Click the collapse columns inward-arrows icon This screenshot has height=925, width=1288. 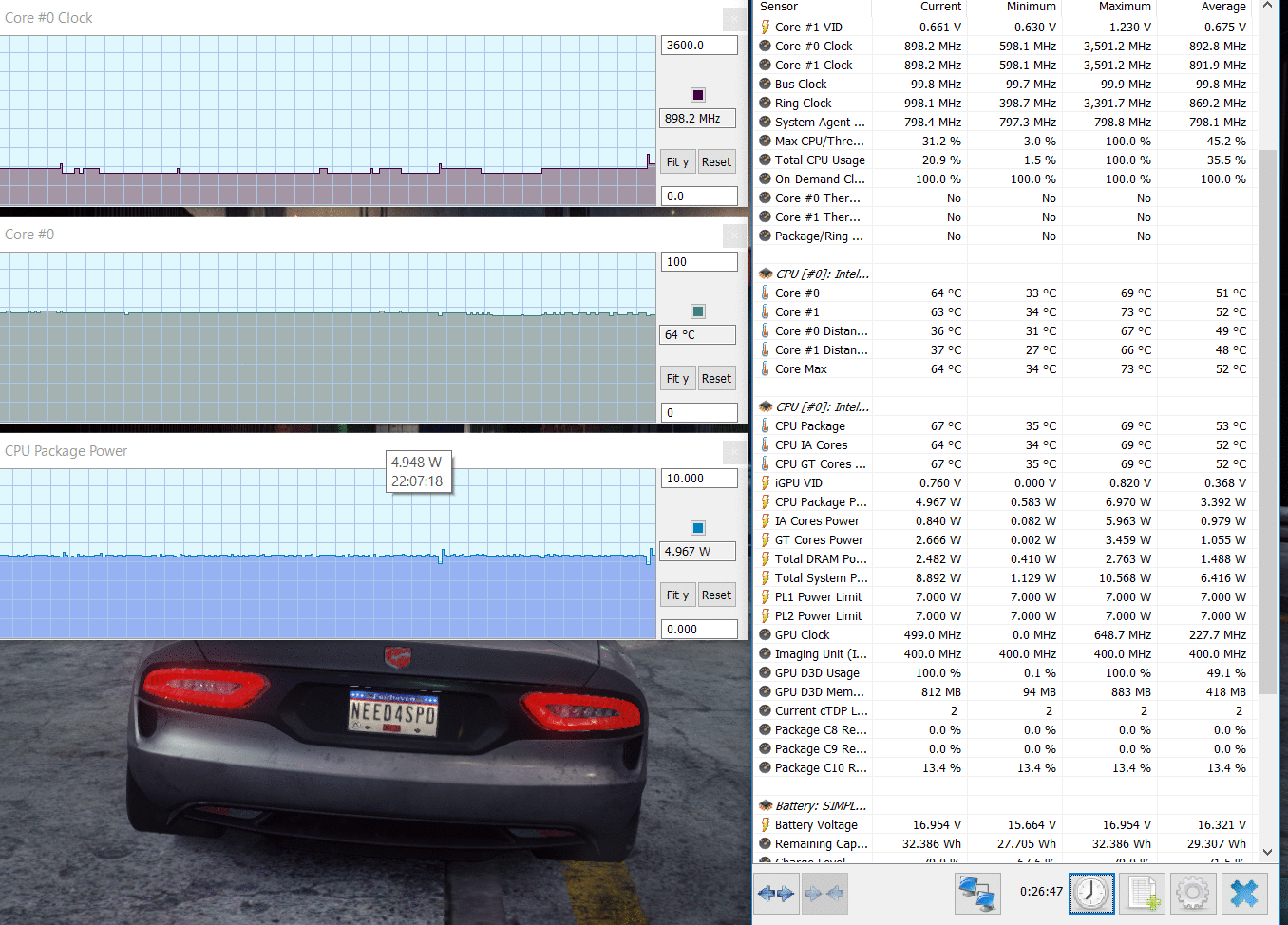click(x=824, y=894)
